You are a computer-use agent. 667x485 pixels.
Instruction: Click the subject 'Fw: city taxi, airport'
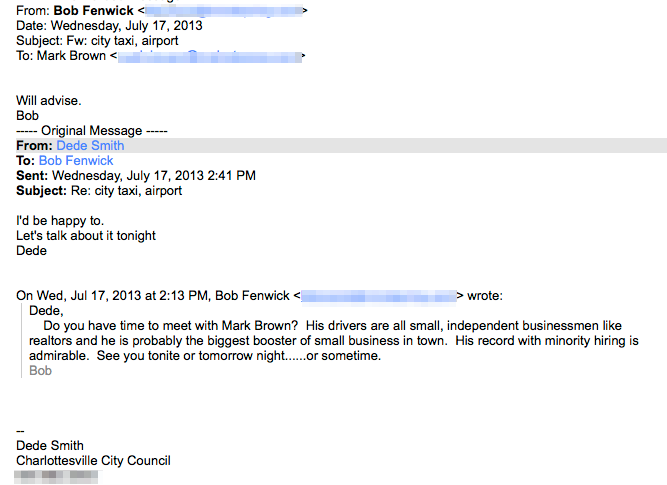123,40
